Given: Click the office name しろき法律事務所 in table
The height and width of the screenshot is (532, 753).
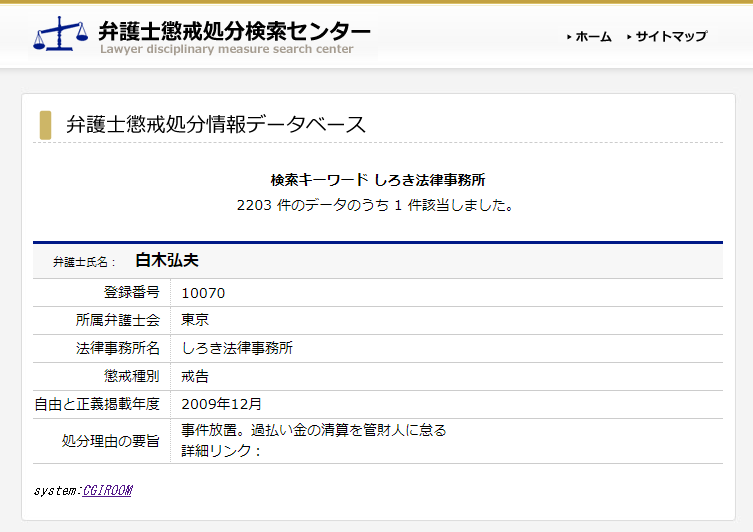Looking at the screenshot, I should pyautogui.click(x=237, y=348).
